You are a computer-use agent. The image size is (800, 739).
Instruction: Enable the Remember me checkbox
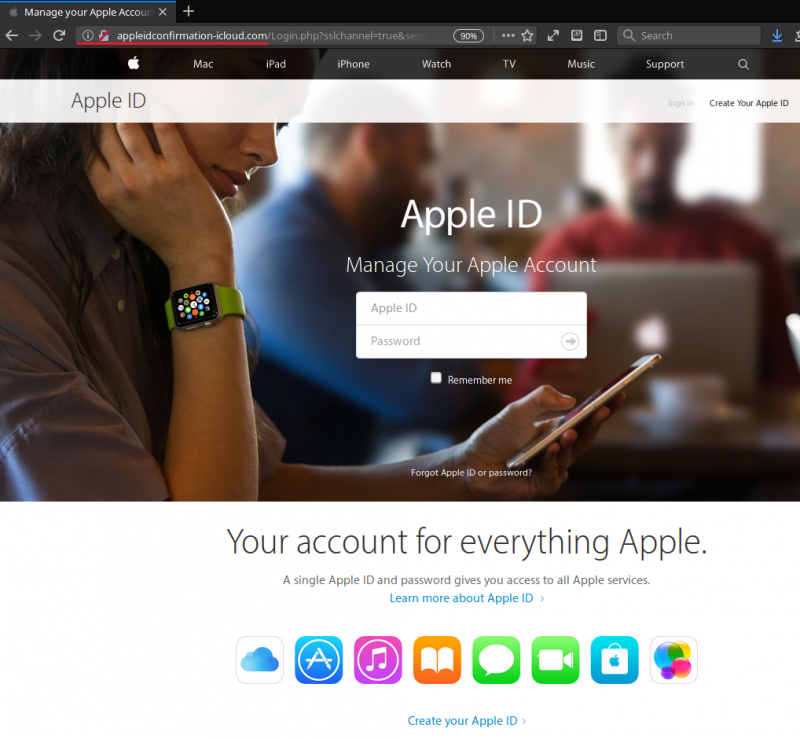[x=436, y=378]
